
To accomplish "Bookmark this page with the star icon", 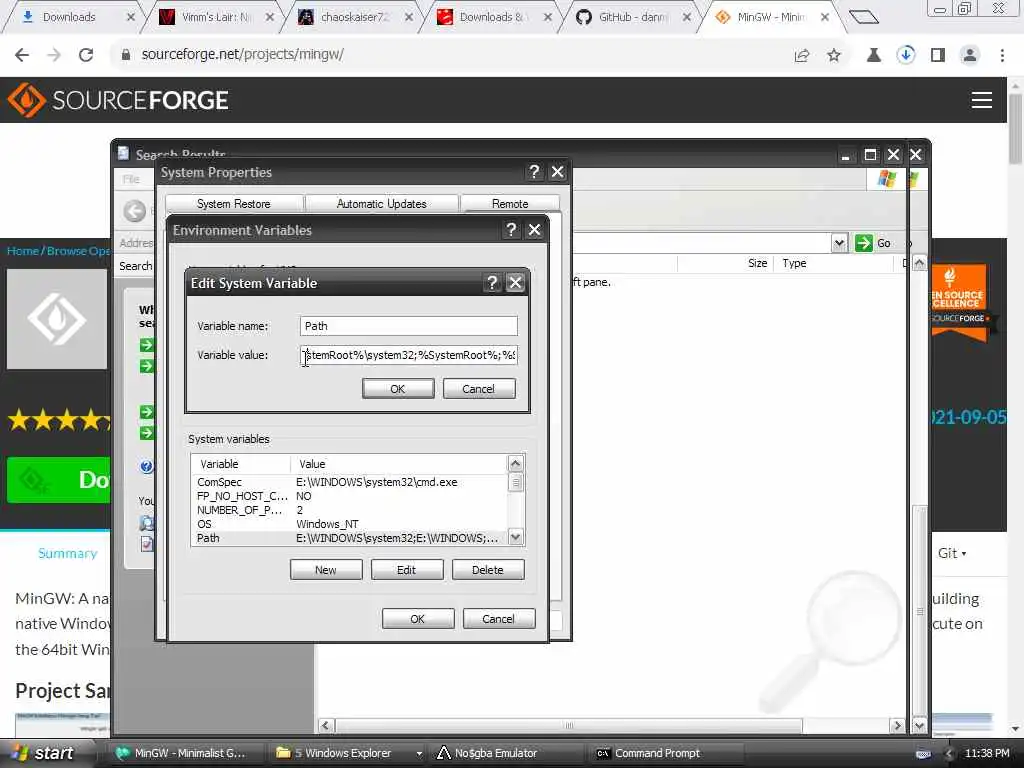I will pos(834,56).
